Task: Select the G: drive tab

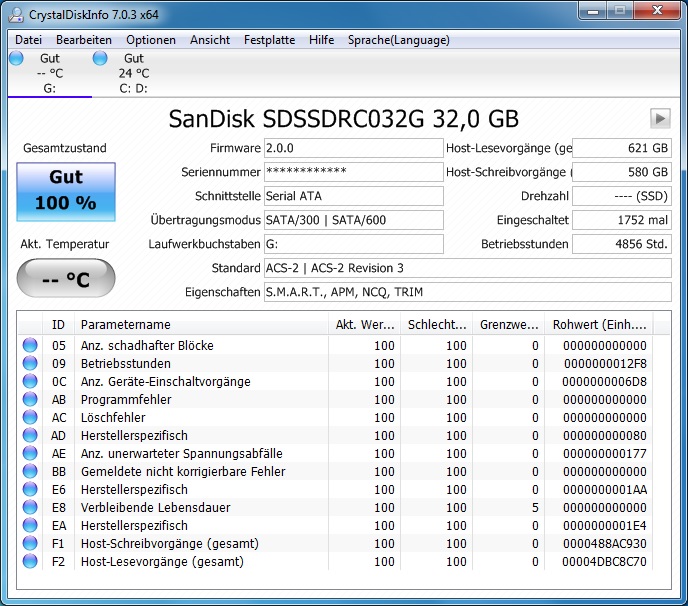Action: pos(50,73)
